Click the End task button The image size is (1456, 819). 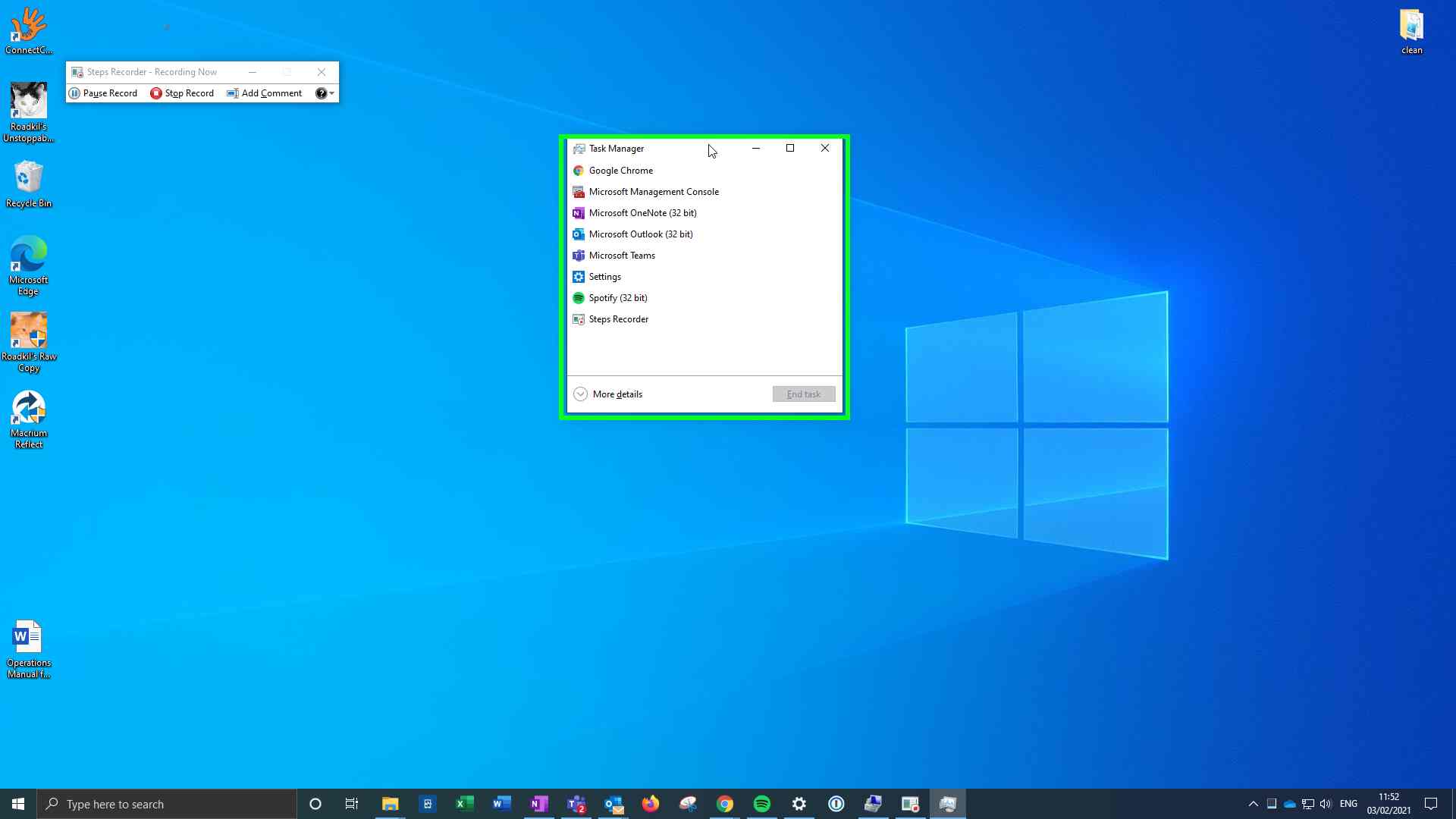pyautogui.click(x=803, y=394)
